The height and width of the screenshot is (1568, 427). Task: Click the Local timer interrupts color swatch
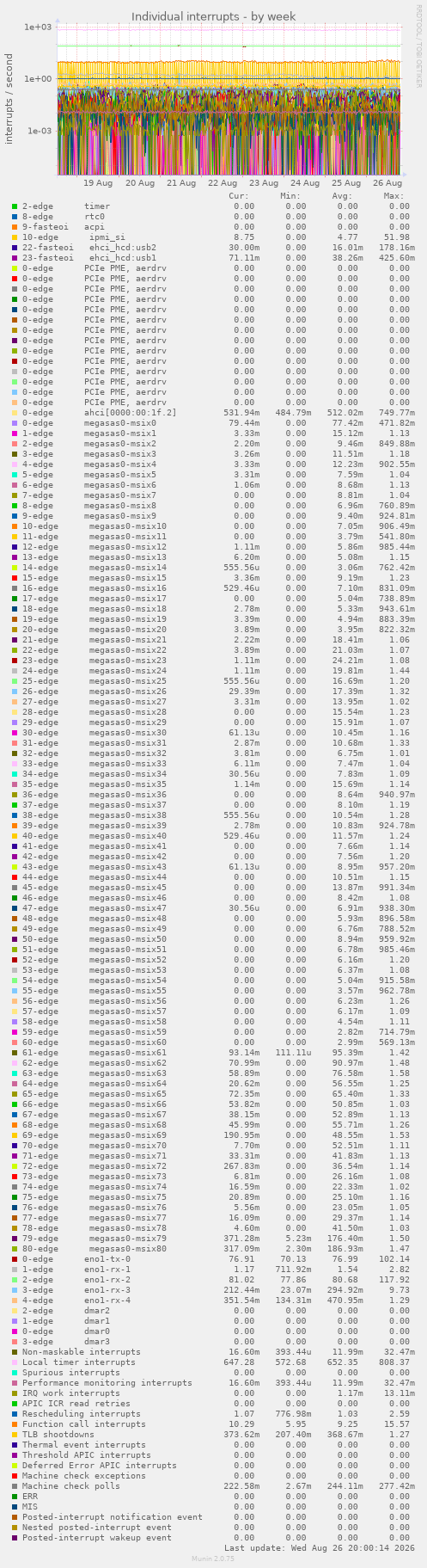pyautogui.click(x=15, y=1362)
